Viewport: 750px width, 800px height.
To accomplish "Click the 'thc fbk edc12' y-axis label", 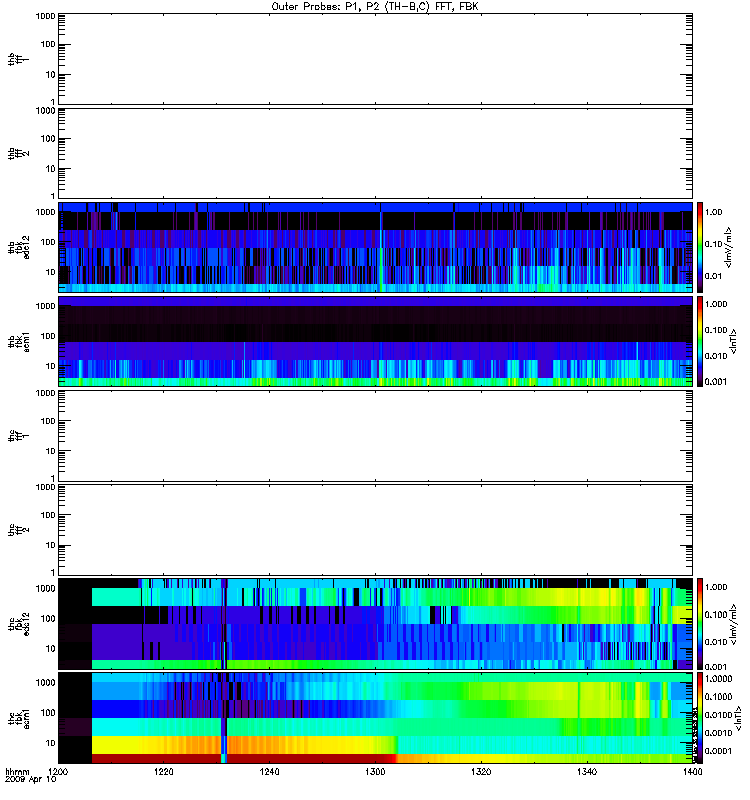I will coord(19,624).
